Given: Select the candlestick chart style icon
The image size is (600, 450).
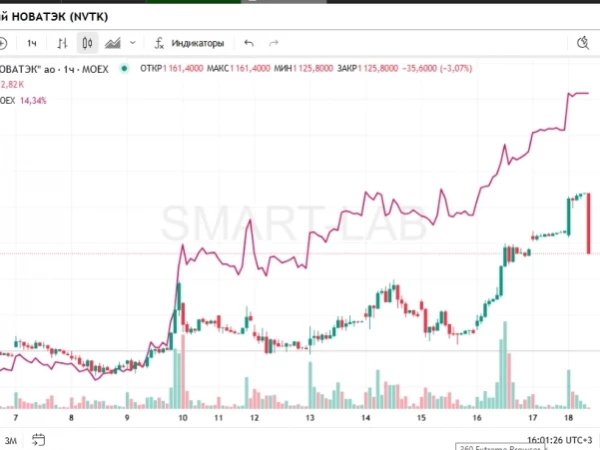Looking at the screenshot, I should [x=88, y=43].
